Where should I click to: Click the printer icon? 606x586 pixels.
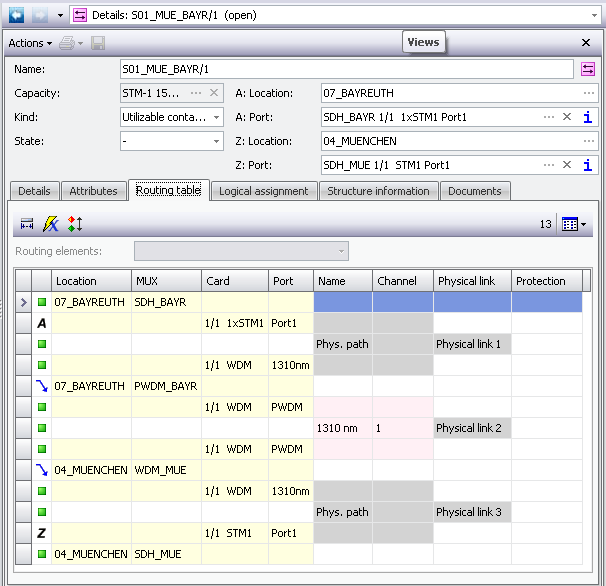(x=67, y=43)
